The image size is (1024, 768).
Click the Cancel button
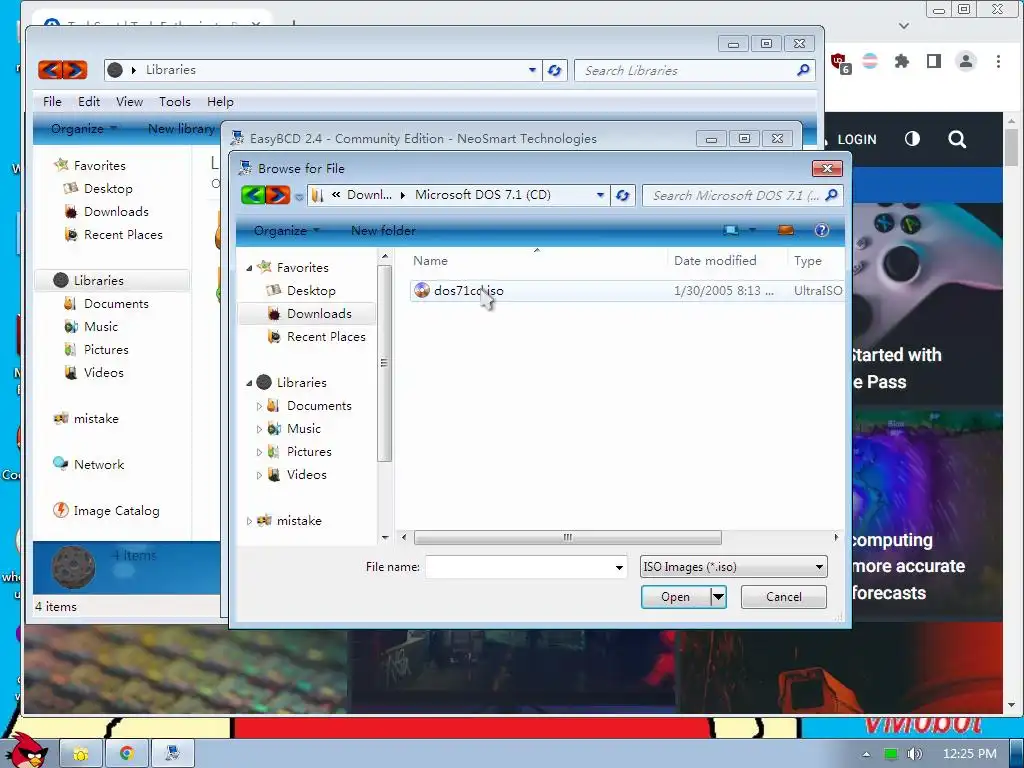pos(784,597)
